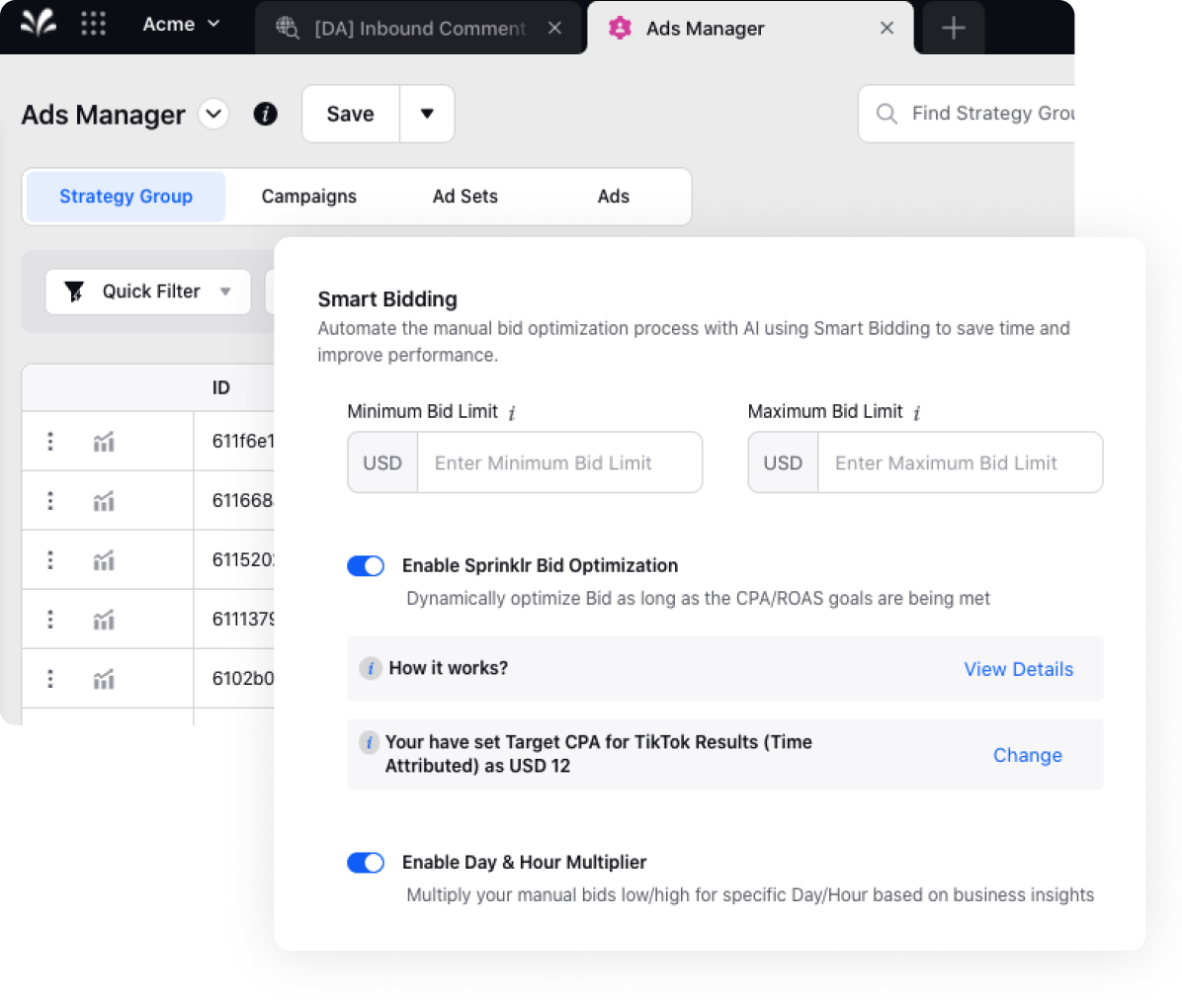This screenshot has height=1008, width=1182.
Task: Click the Target CPA info icon
Action: (x=370, y=742)
